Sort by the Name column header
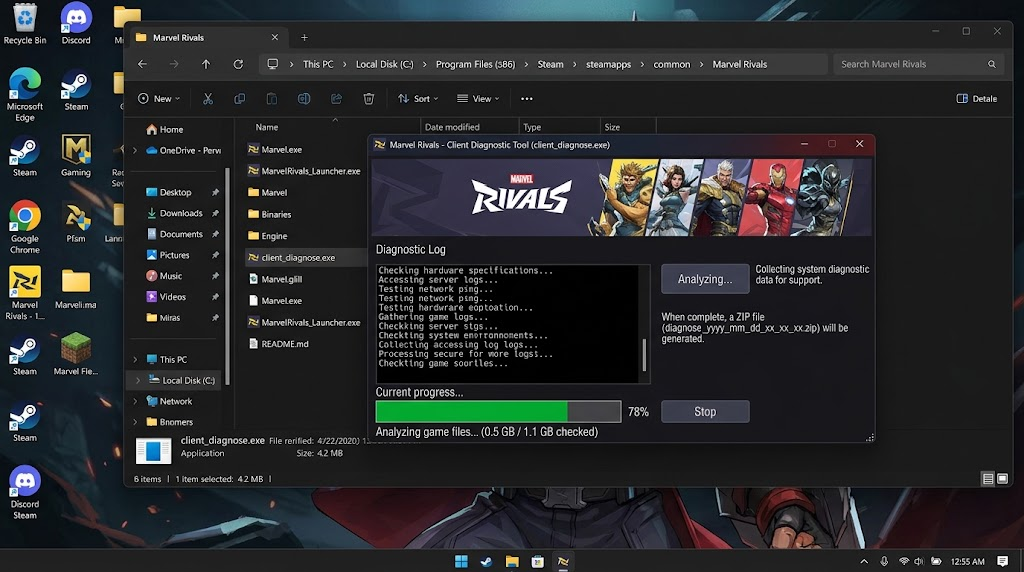 coord(266,127)
